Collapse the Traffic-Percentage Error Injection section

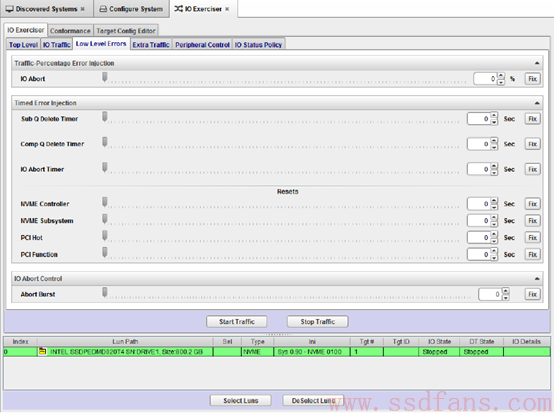(x=537, y=63)
